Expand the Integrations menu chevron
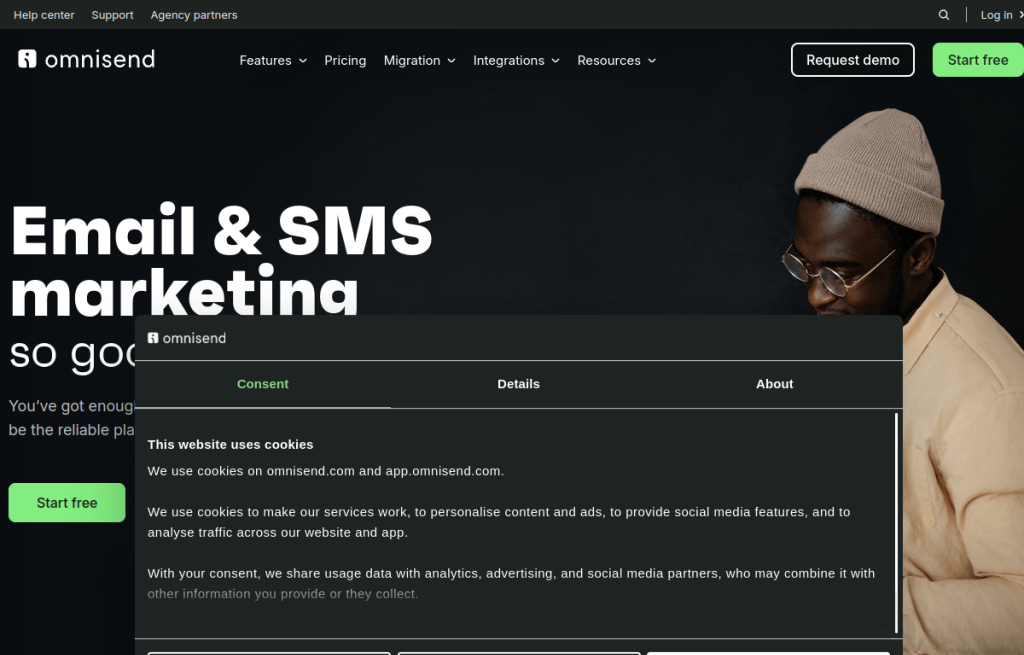The image size is (1024, 655). pyautogui.click(x=556, y=61)
